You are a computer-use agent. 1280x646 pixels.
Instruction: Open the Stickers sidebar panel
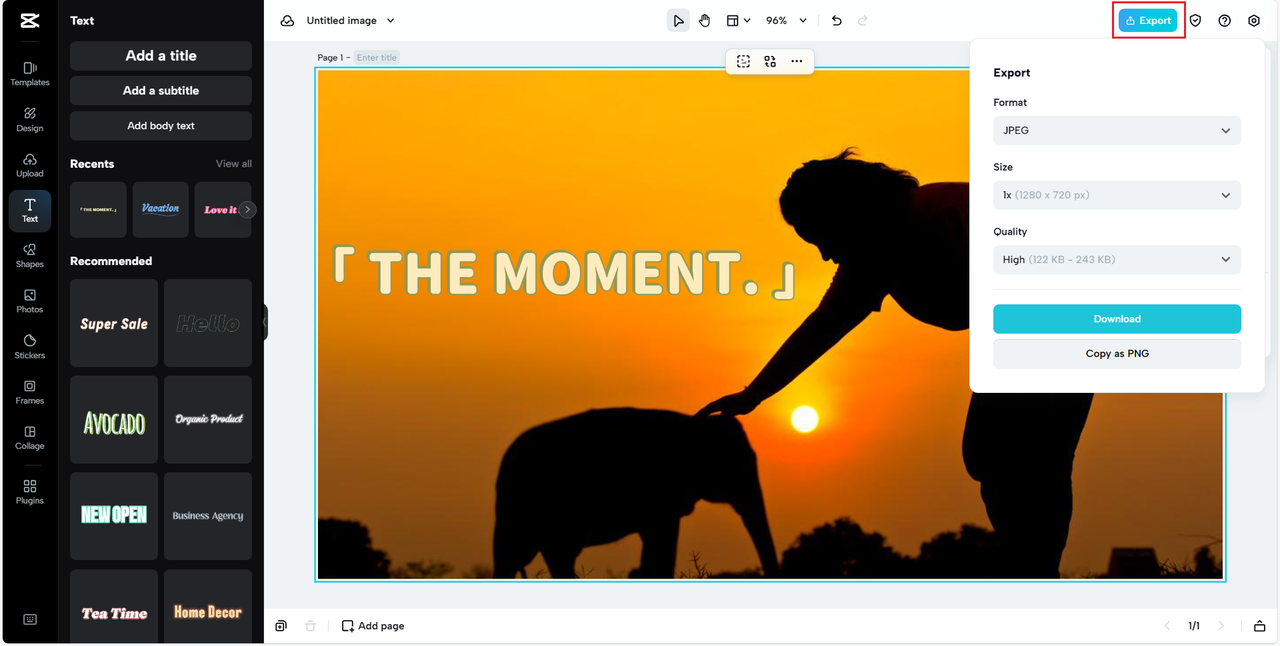click(x=30, y=347)
